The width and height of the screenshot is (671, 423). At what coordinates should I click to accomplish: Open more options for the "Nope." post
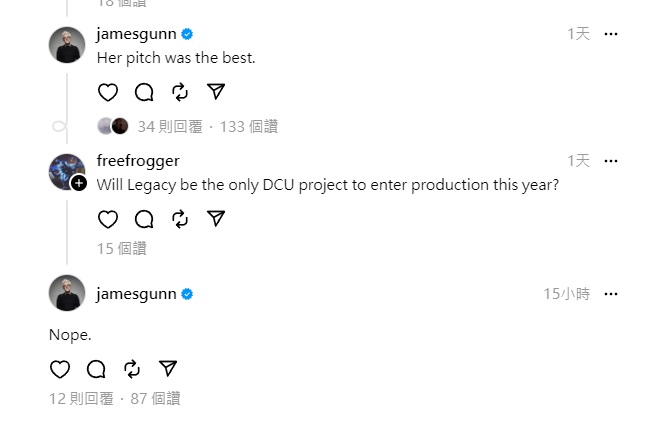pyautogui.click(x=611, y=294)
